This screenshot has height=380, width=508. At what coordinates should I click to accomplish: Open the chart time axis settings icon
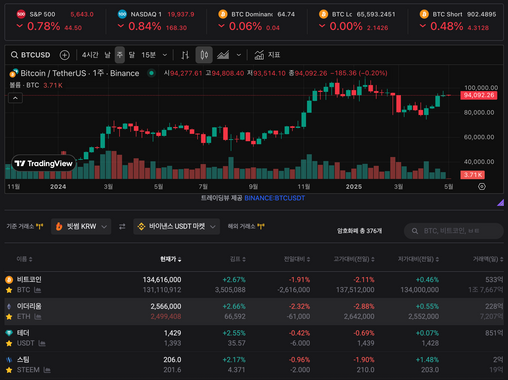point(482,187)
